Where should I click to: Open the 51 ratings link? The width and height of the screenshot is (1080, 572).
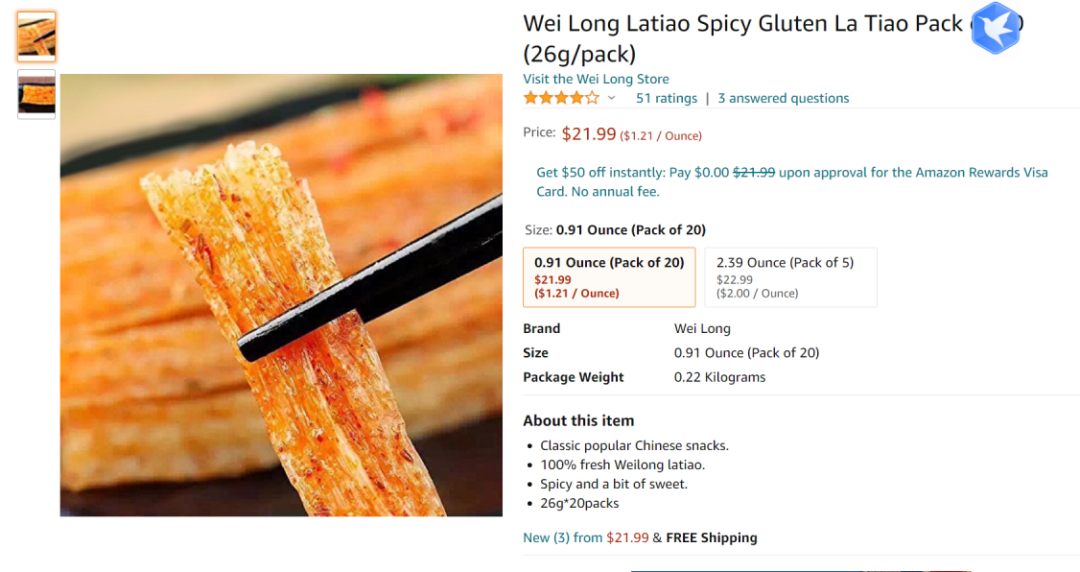[666, 98]
